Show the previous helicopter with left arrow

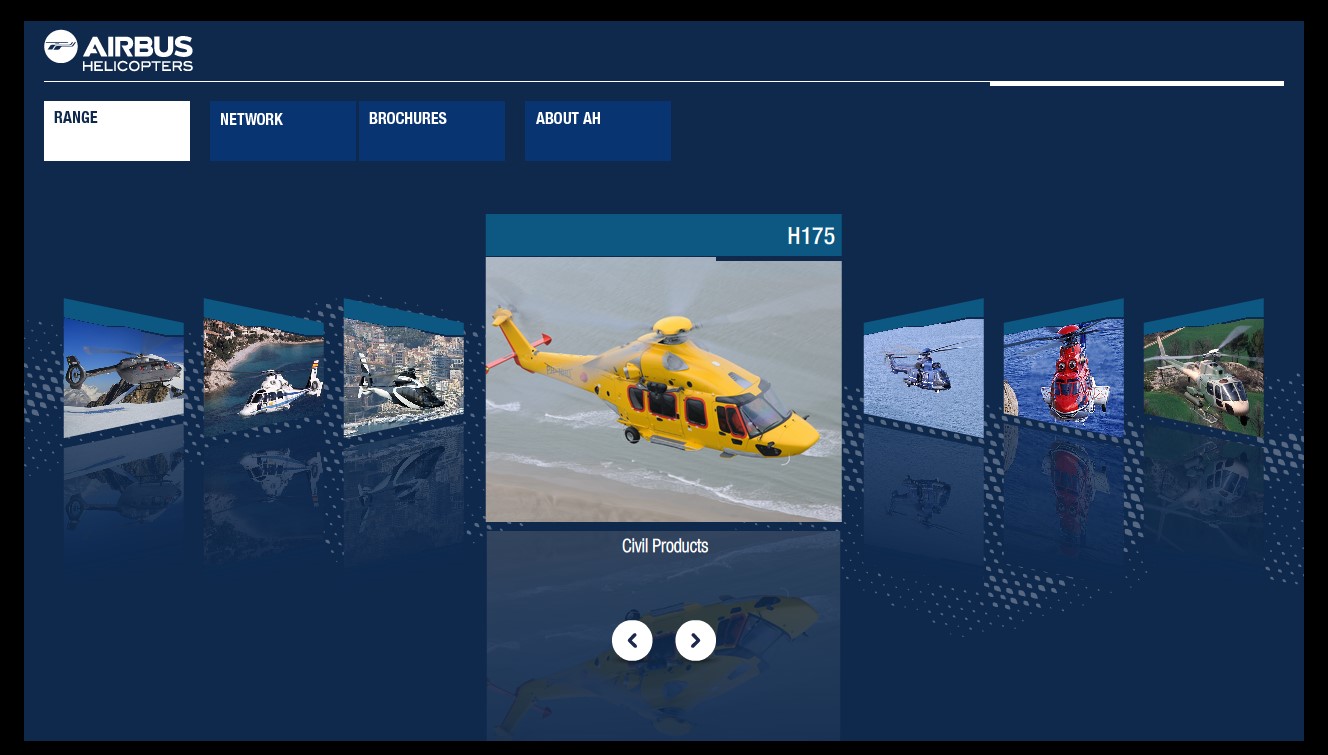(632, 640)
